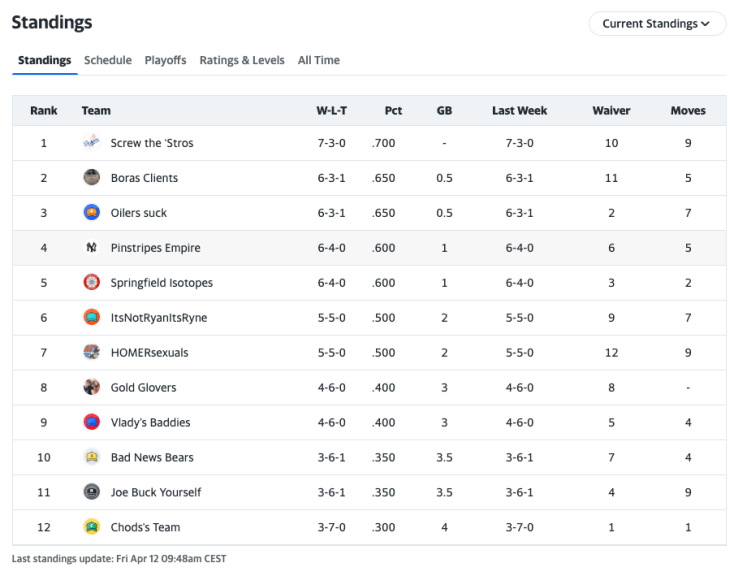
Task: Open the ItsNotRyanItsRyne team page
Action: 159,318
